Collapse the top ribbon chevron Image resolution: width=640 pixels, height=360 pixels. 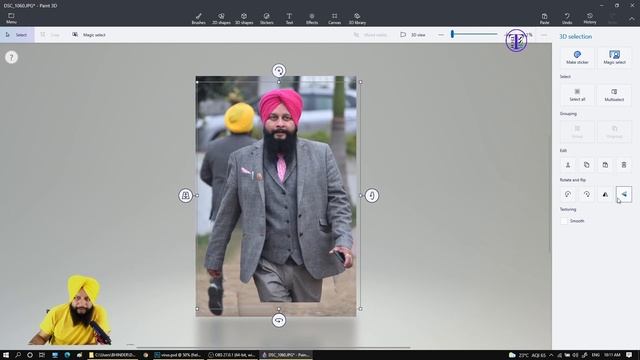[631, 19]
